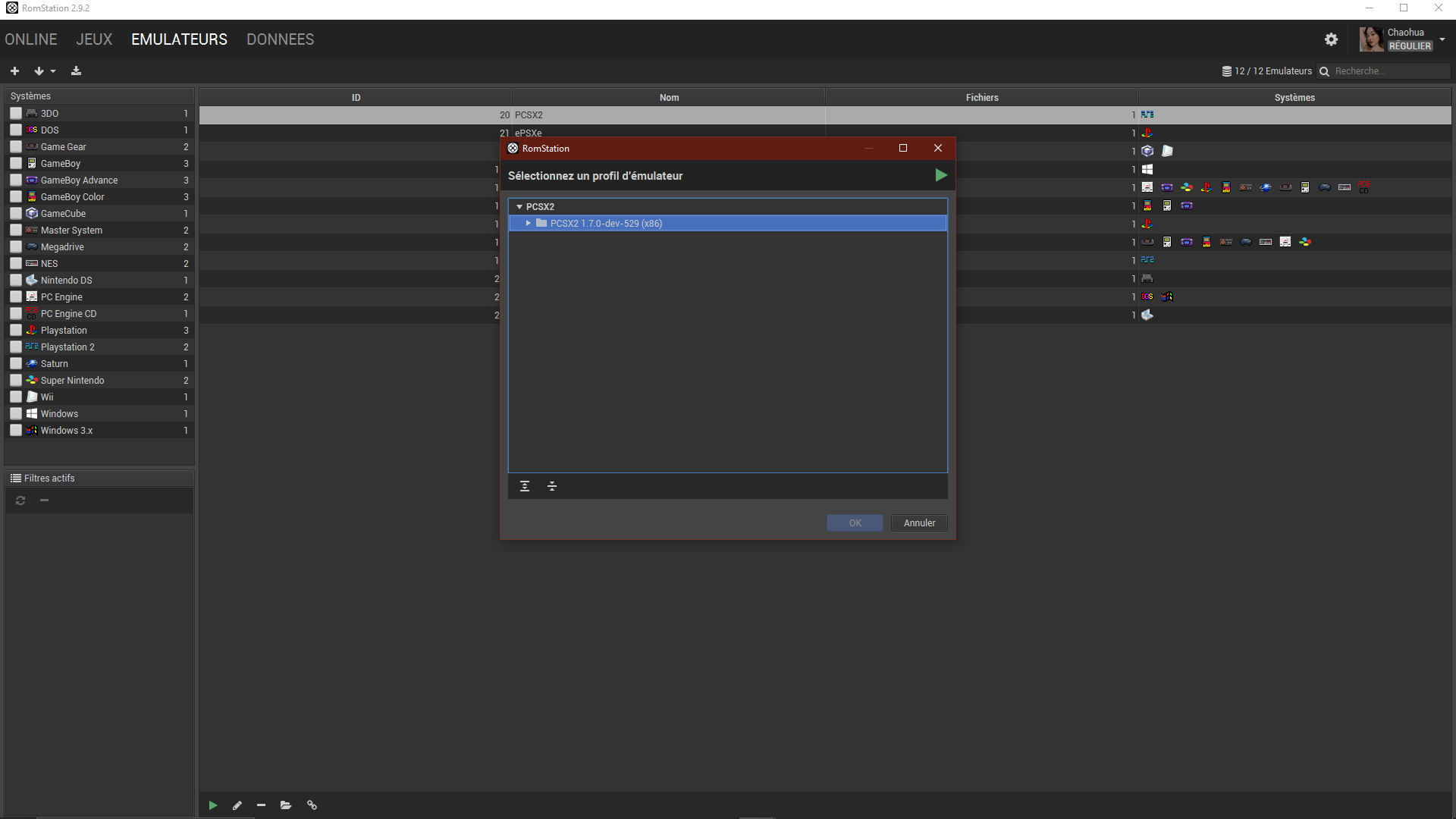Click the open folder icon at bottom
The height and width of the screenshot is (819, 1456).
[286, 805]
